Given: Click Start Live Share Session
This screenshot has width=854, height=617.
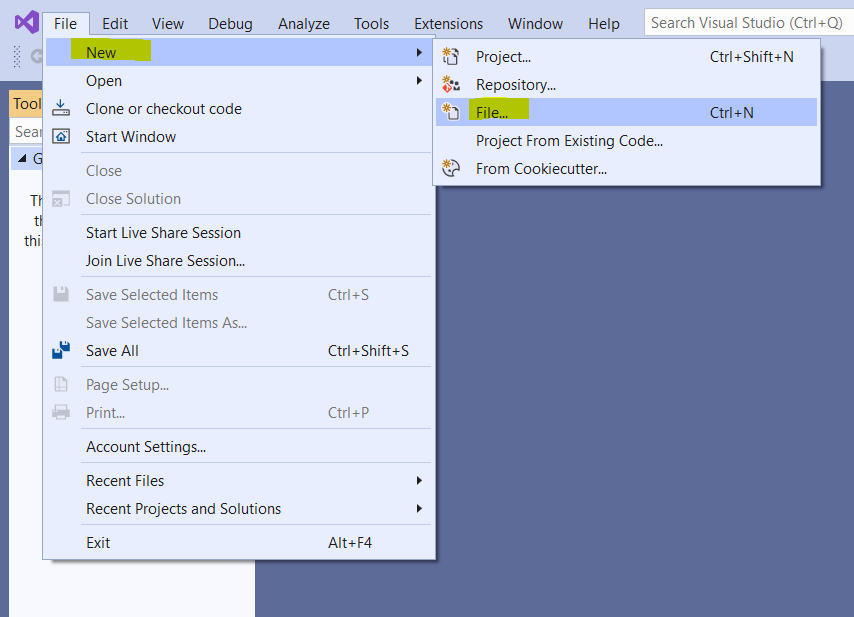Looking at the screenshot, I should point(163,233).
